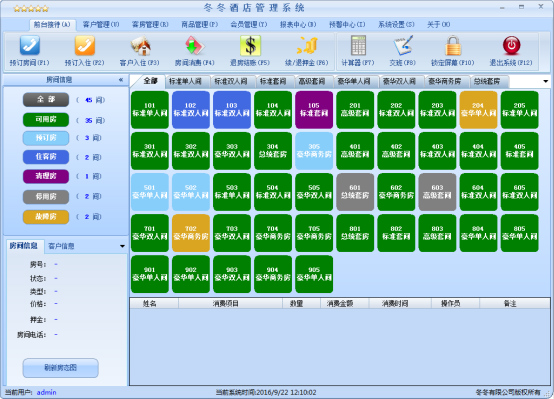Open the 客房管理 (R) menu
554x399 pixels.
pos(150,24)
